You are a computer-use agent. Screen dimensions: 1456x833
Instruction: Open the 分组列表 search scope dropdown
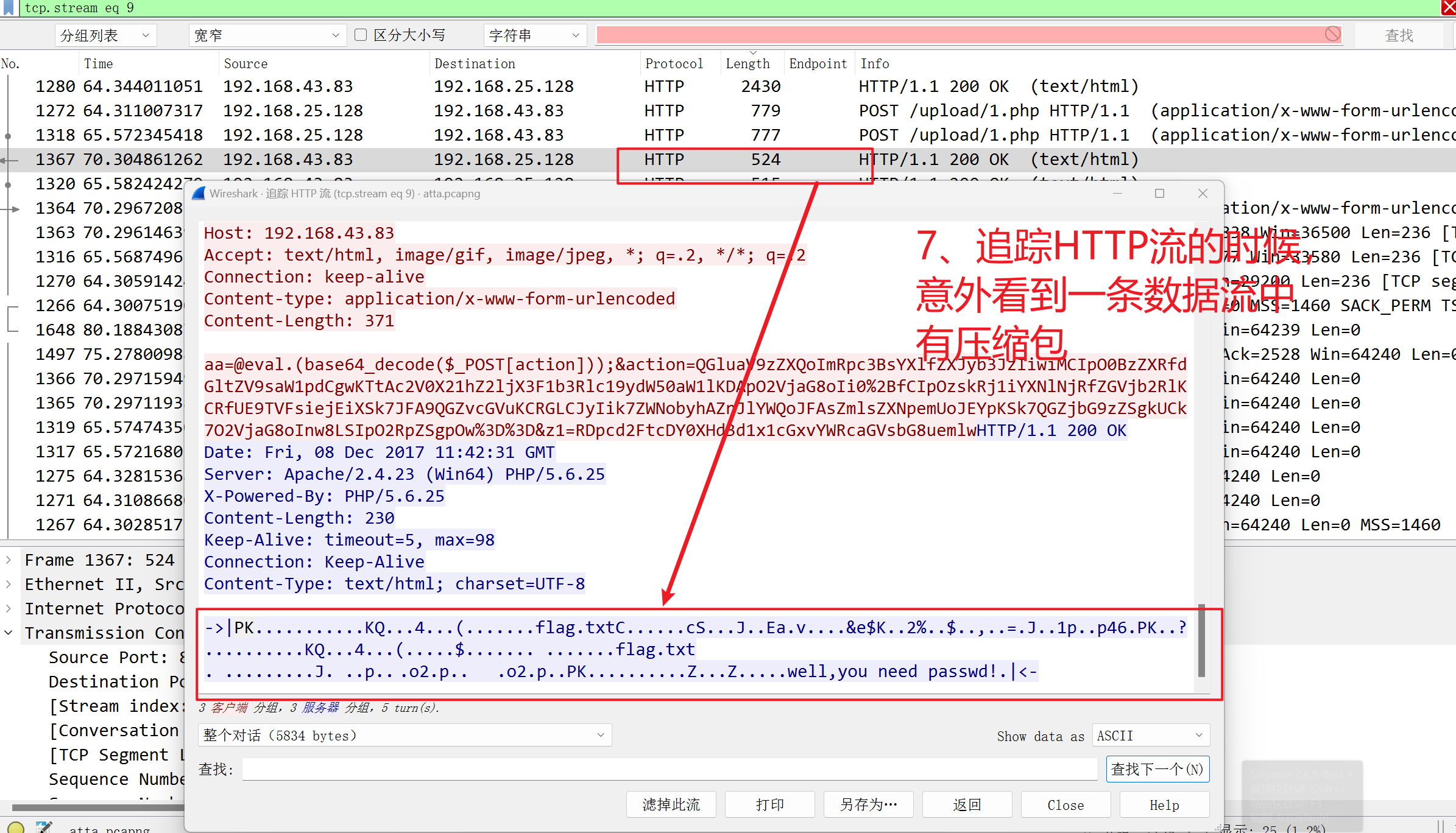pos(105,35)
